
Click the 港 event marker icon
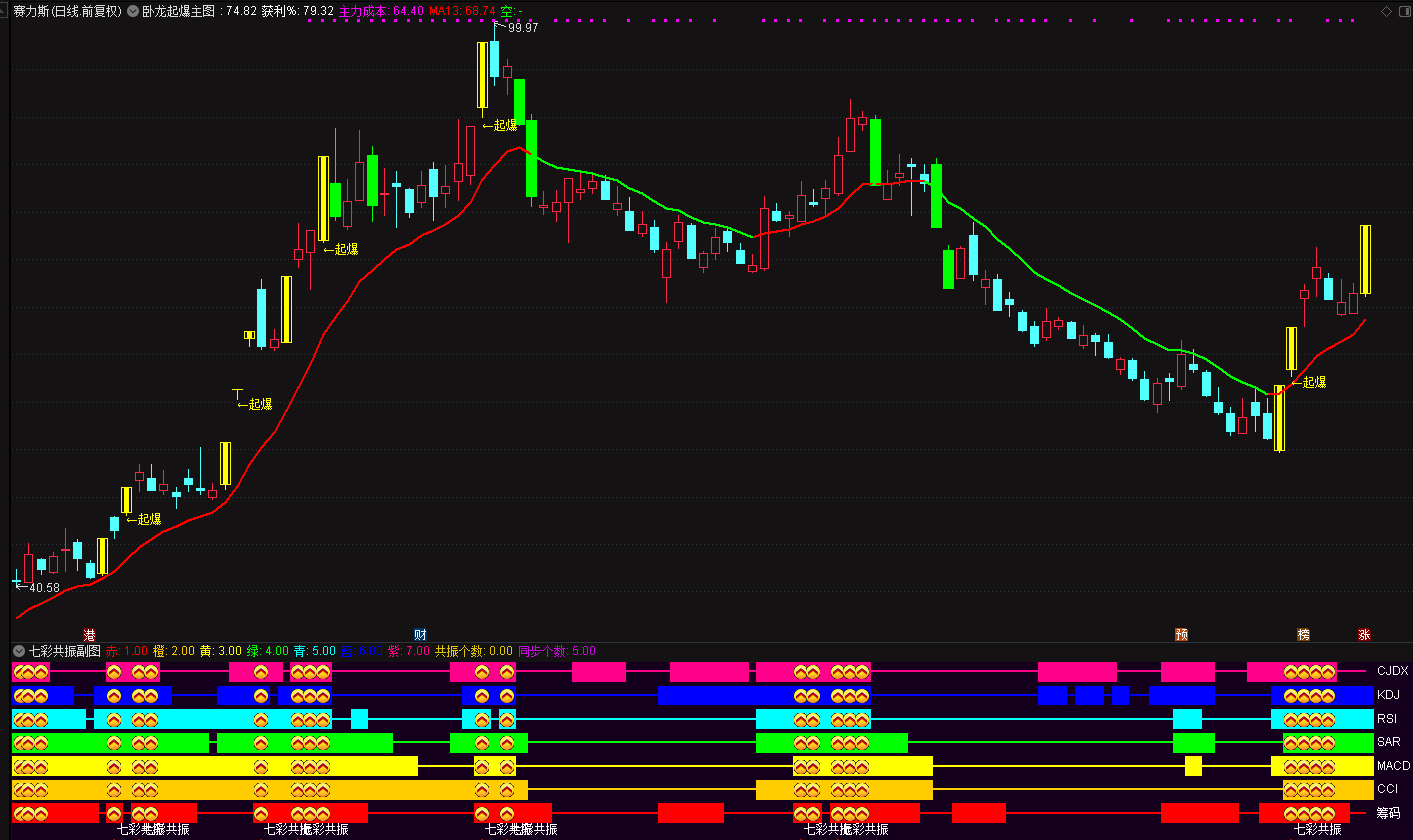[x=90, y=635]
